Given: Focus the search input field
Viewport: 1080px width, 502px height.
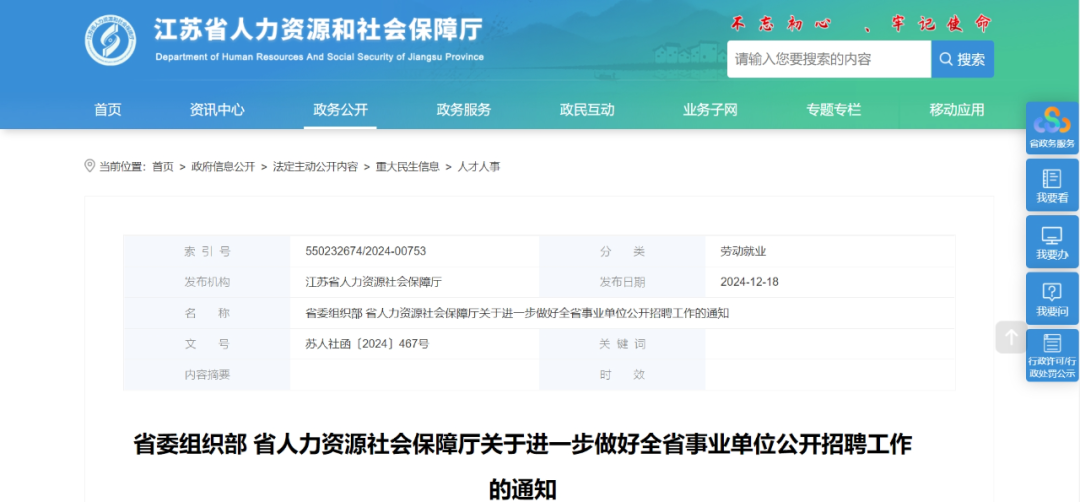Looking at the screenshot, I should (828, 59).
